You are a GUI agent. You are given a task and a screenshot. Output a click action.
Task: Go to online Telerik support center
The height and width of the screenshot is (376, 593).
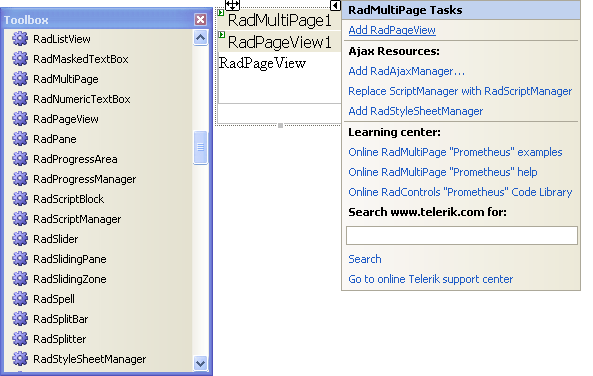point(430,279)
